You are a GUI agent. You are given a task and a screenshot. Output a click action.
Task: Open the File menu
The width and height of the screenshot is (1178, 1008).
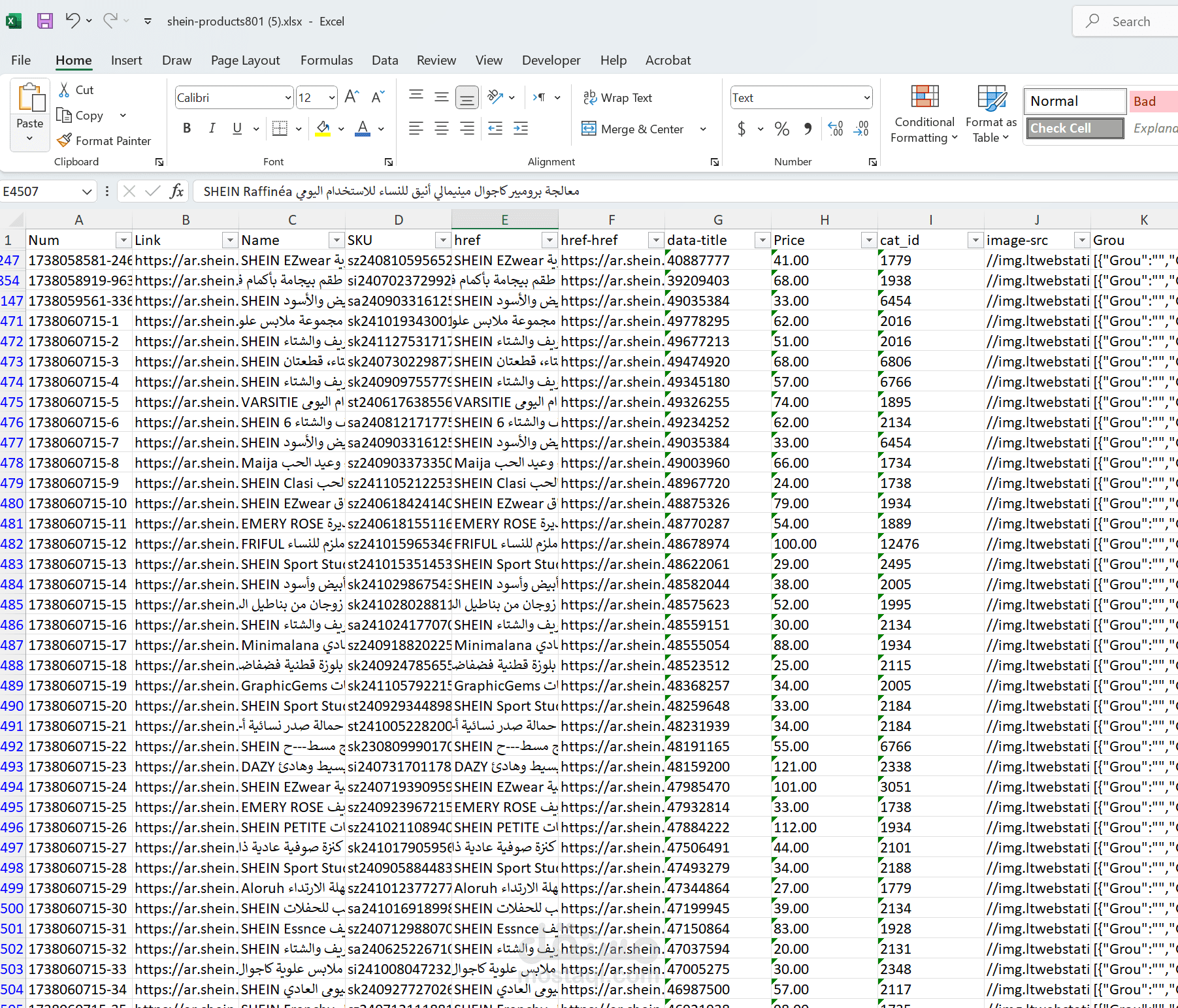[21, 60]
